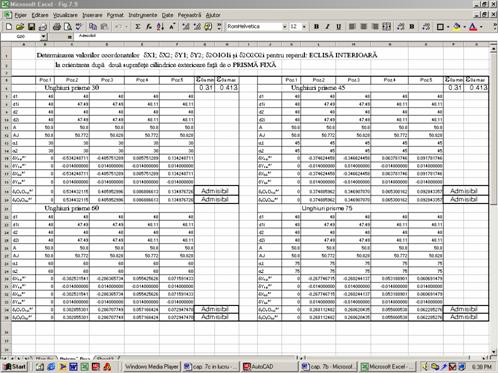The height and width of the screenshot is (373, 498).
Task: Click the Copy icon in the toolbar
Action: coord(93,27)
